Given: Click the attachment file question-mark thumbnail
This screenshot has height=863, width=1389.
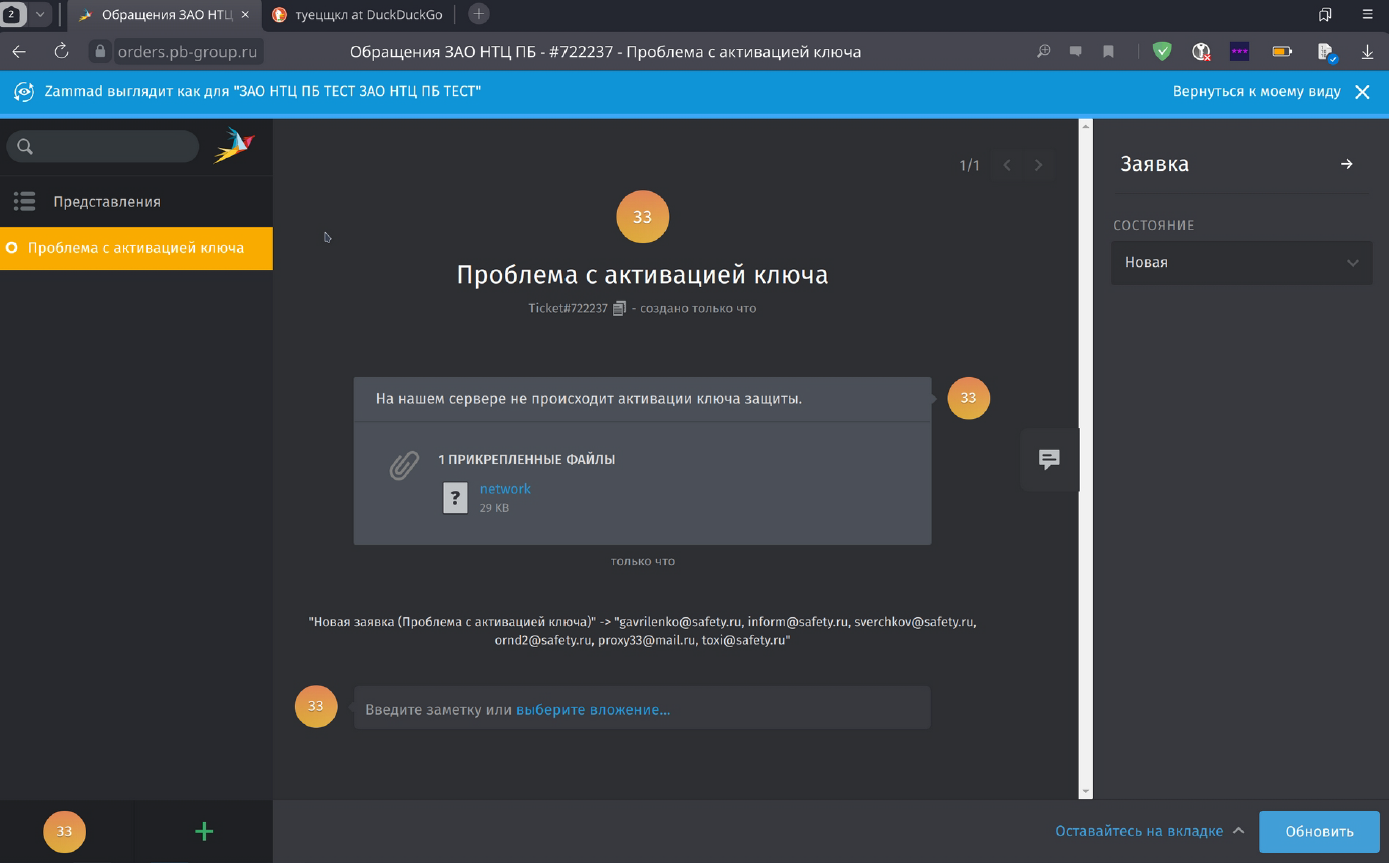Looking at the screenshot, I should coord(455,497).
